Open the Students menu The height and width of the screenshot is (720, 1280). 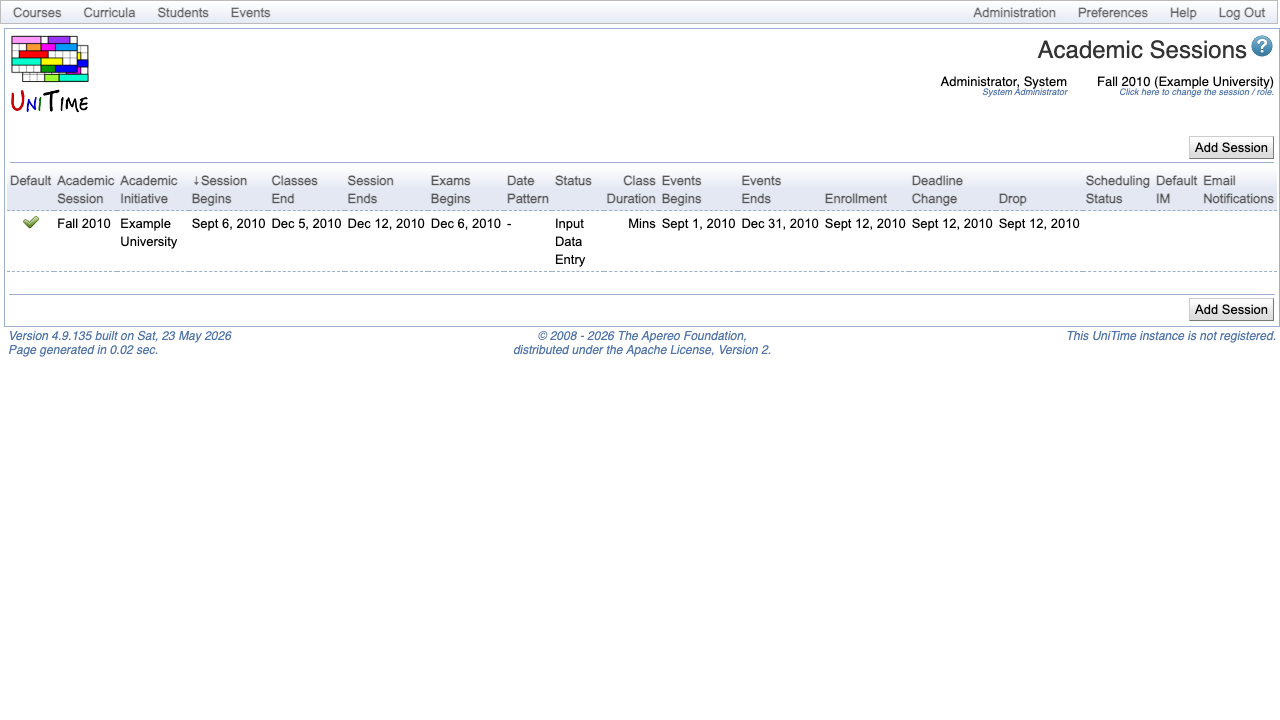point(183,13)
